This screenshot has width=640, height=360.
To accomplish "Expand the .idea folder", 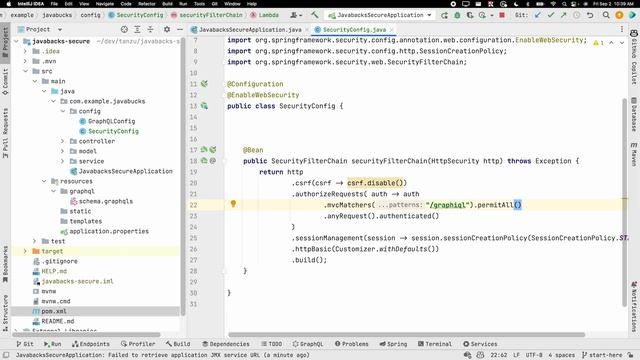I will 25,51.
